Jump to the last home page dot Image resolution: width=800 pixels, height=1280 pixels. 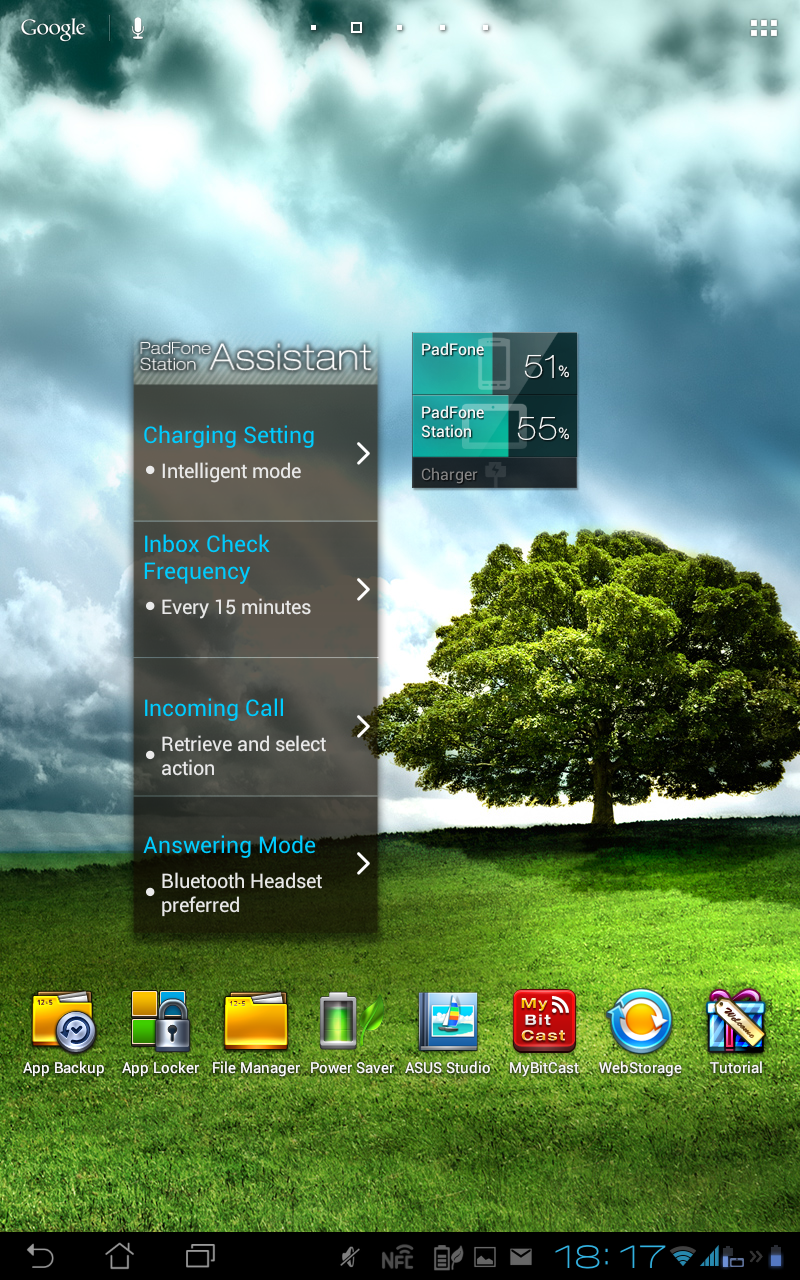coord(486,28)
